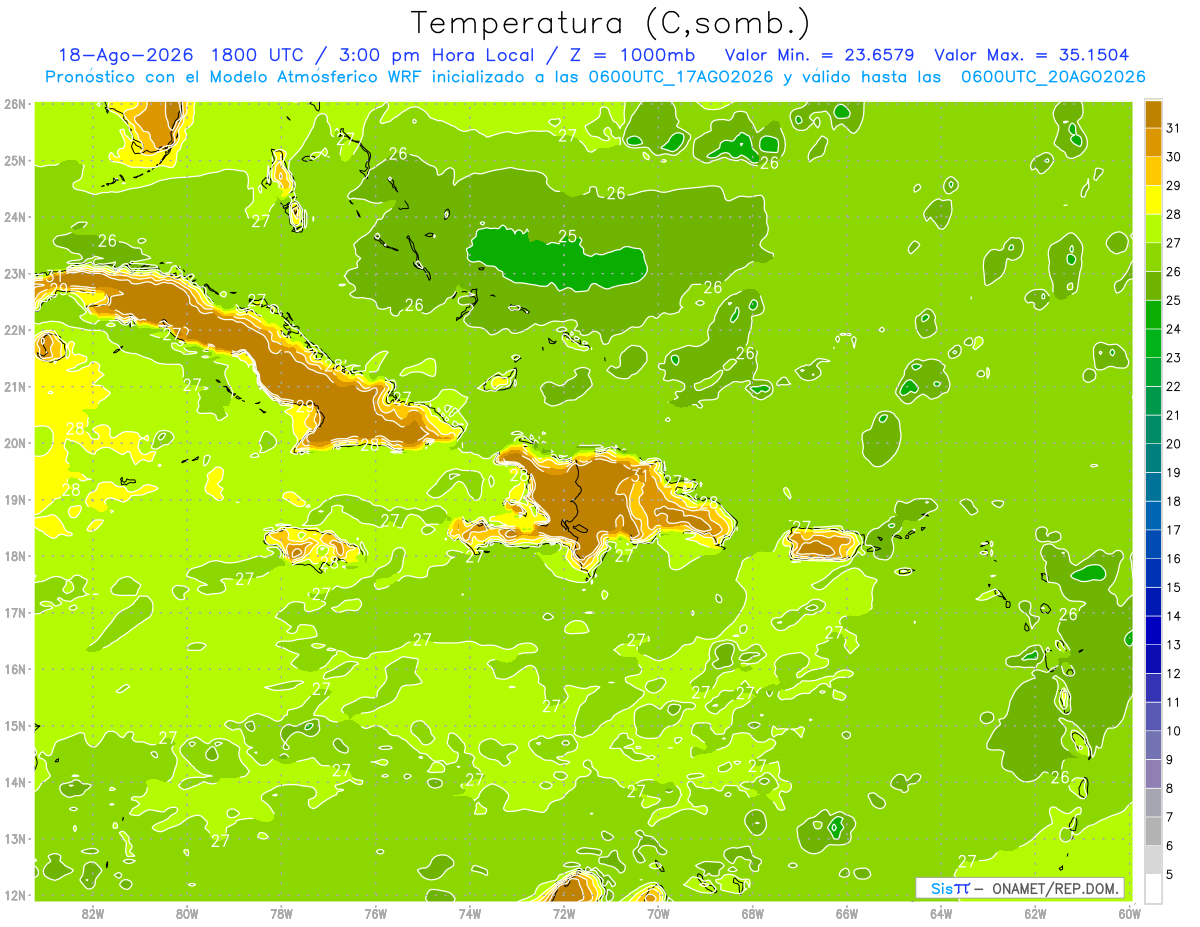Click the '22N' latitude axis label
1200x927 pixels.
(x=15, y=330)
